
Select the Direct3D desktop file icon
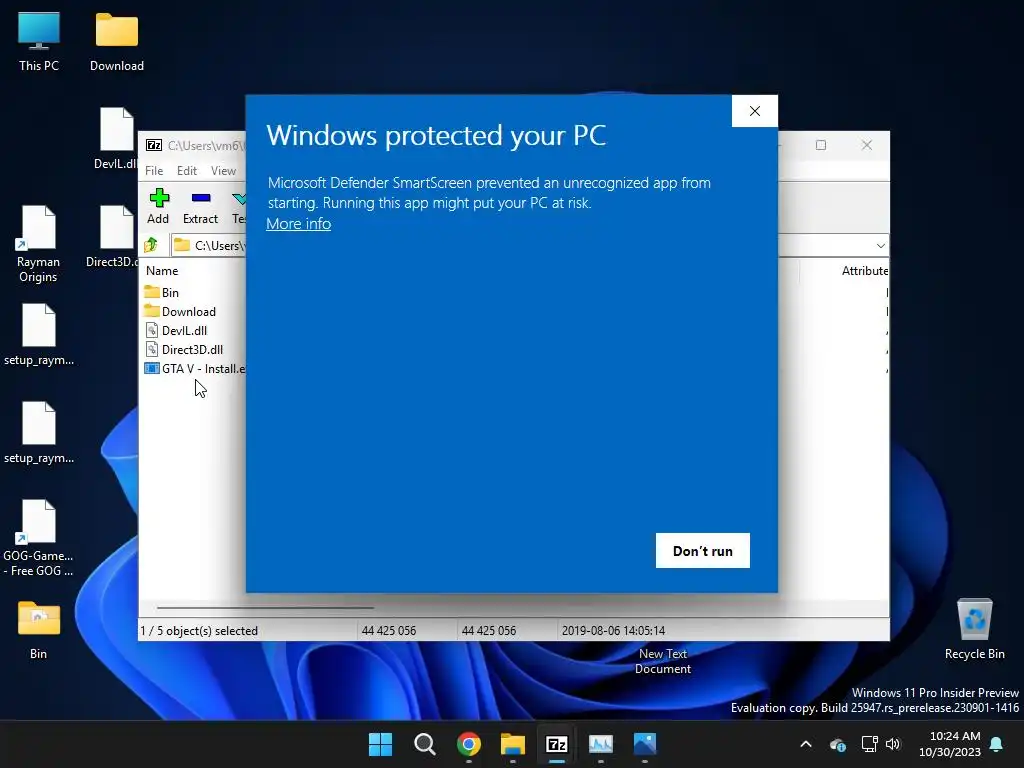click(x=112, y=236)
